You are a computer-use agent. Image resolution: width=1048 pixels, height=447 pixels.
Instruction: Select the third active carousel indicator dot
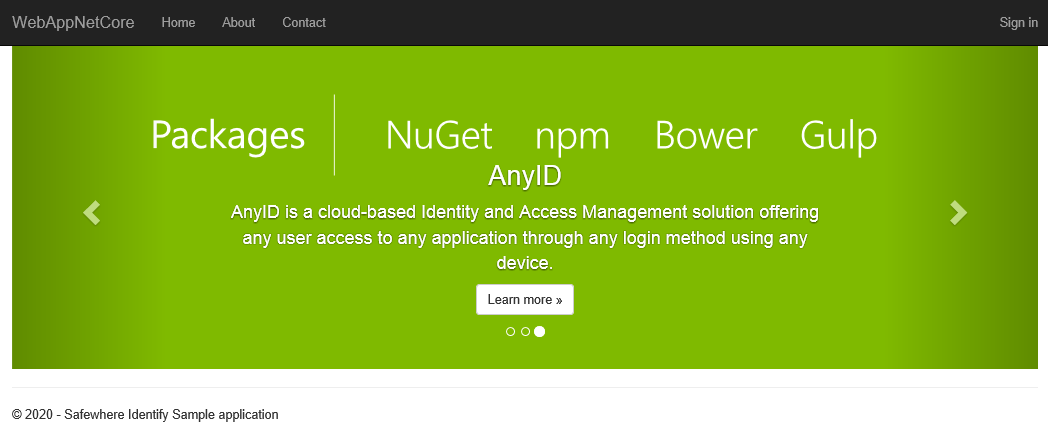539,331
